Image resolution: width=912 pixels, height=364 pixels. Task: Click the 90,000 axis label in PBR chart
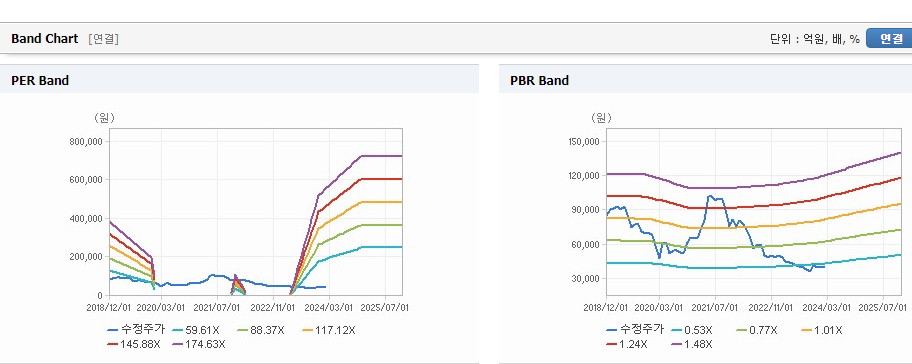586,210
